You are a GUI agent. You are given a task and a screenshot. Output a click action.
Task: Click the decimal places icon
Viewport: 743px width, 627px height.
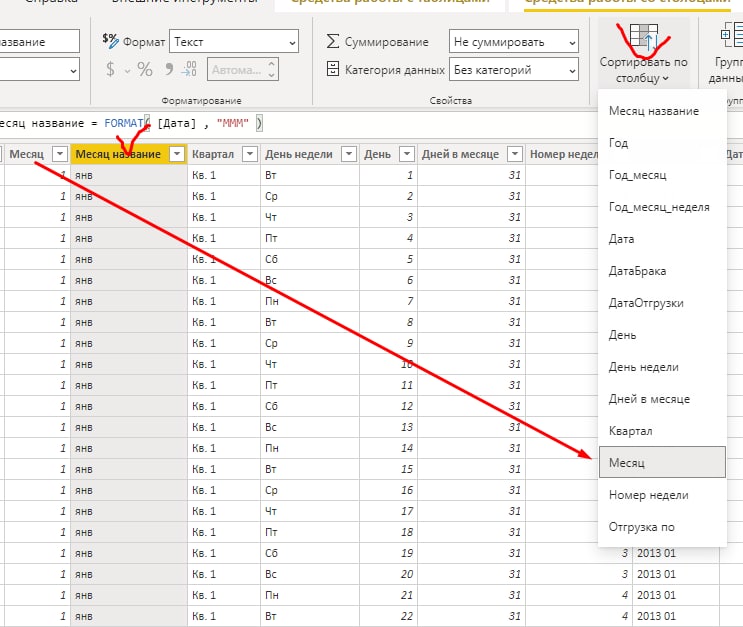(x=189, y=69)
